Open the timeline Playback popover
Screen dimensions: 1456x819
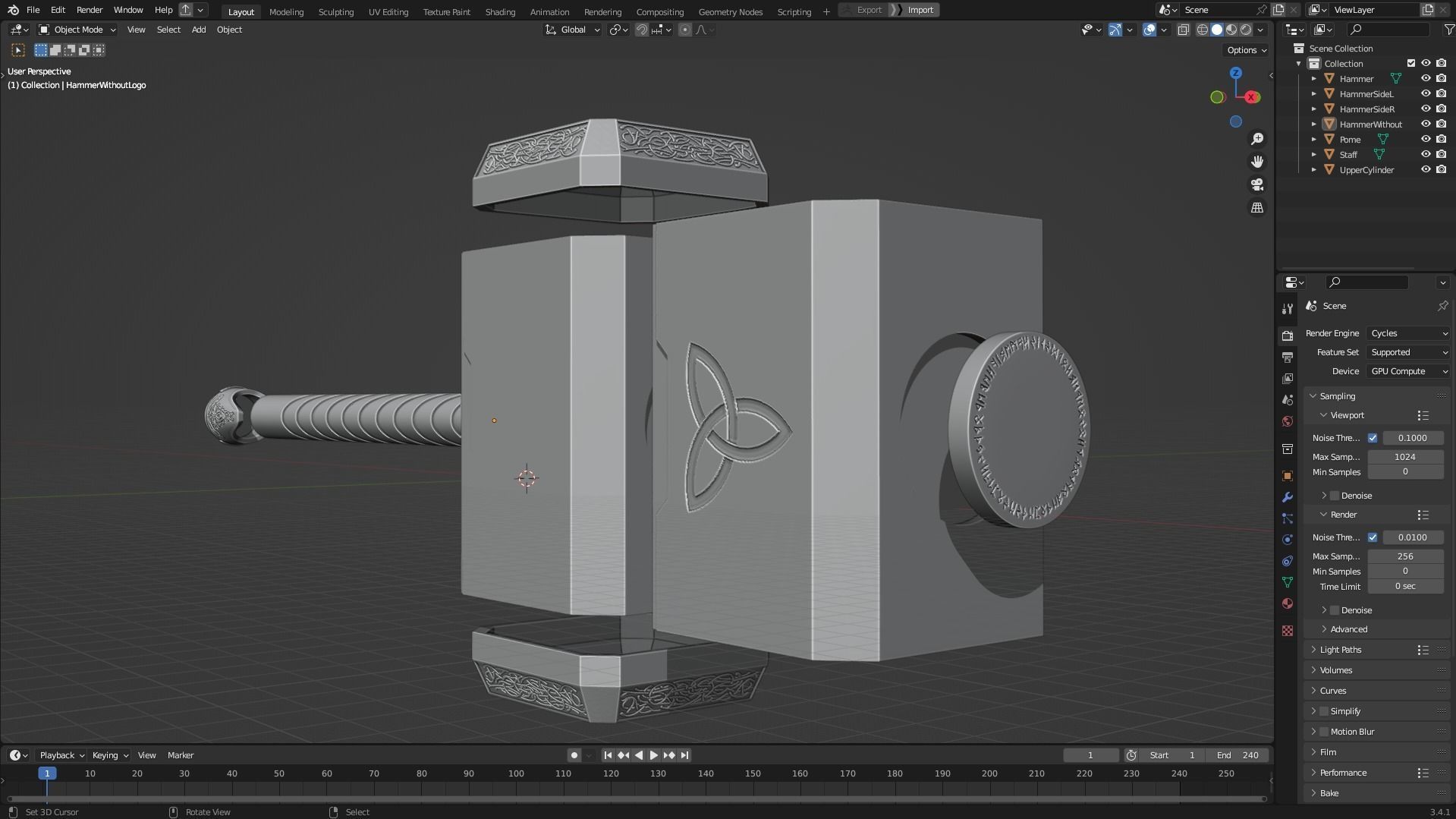tap(61, 755)
